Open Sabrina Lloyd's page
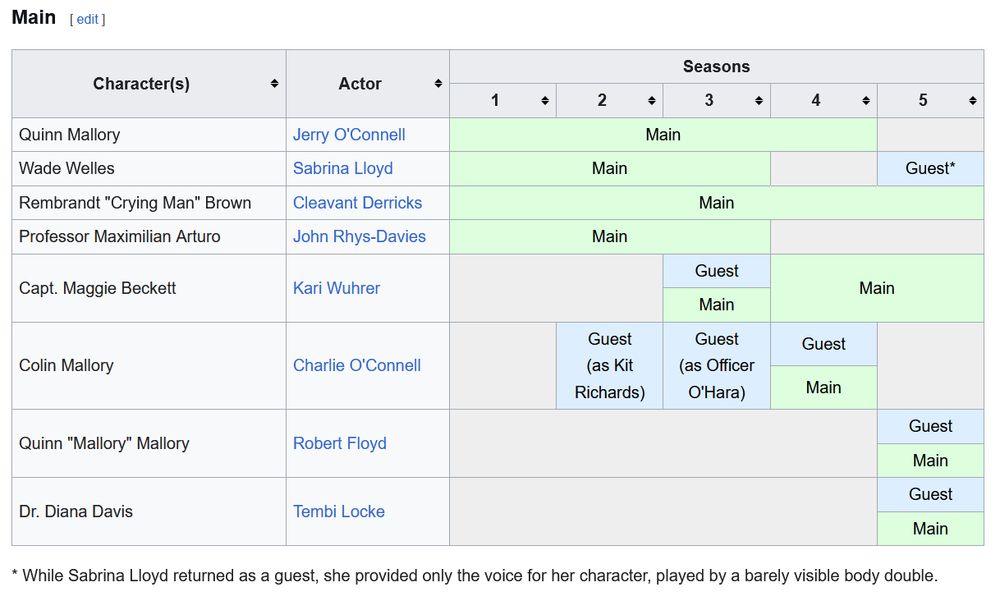Viewport: 1000px width, 596px height. 343,168
